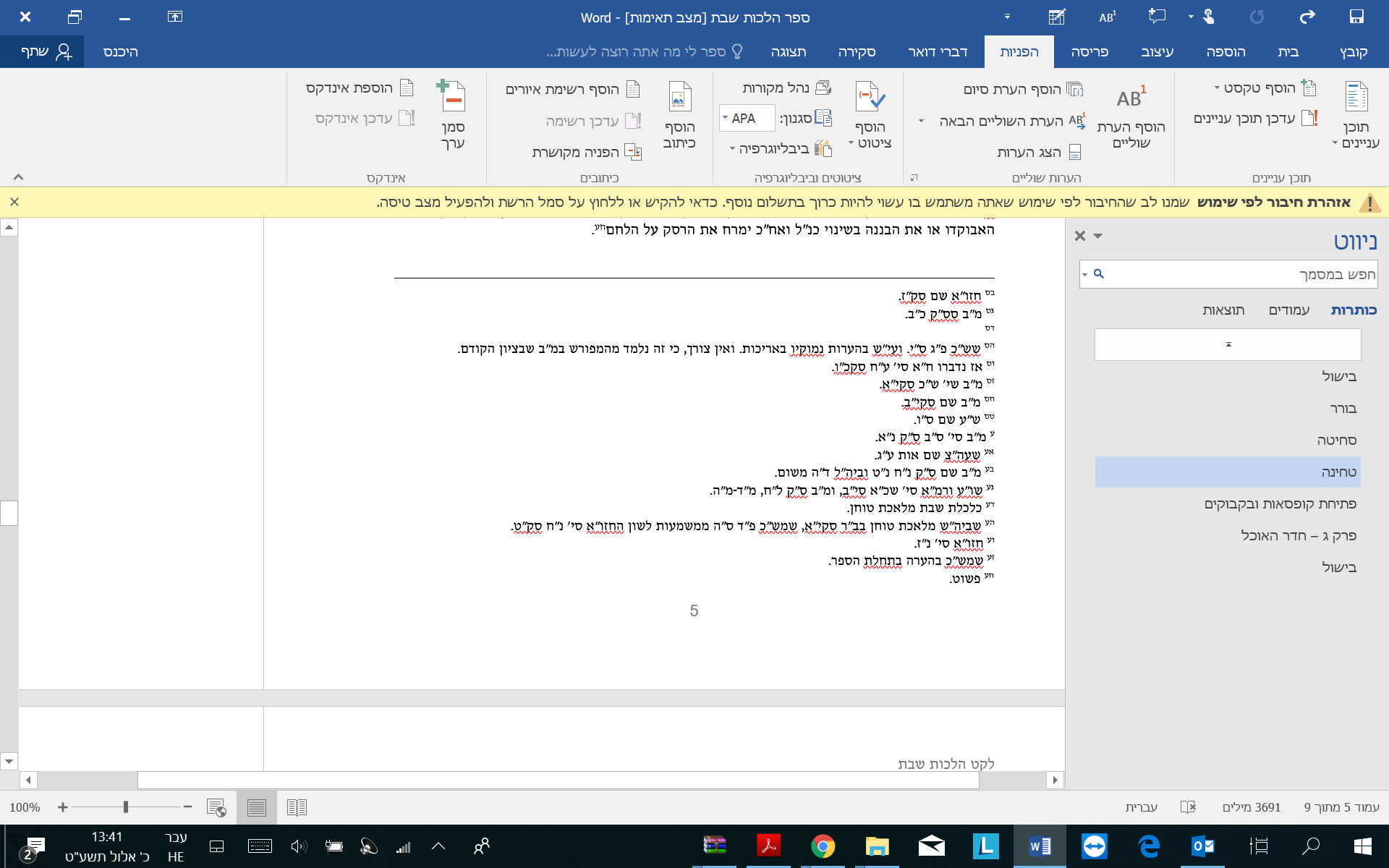Image resolution: width=1389 pixels, height=868 pixels.
Task: Switch to Read Mode view in status bar
Action: [x=297, y=807]
